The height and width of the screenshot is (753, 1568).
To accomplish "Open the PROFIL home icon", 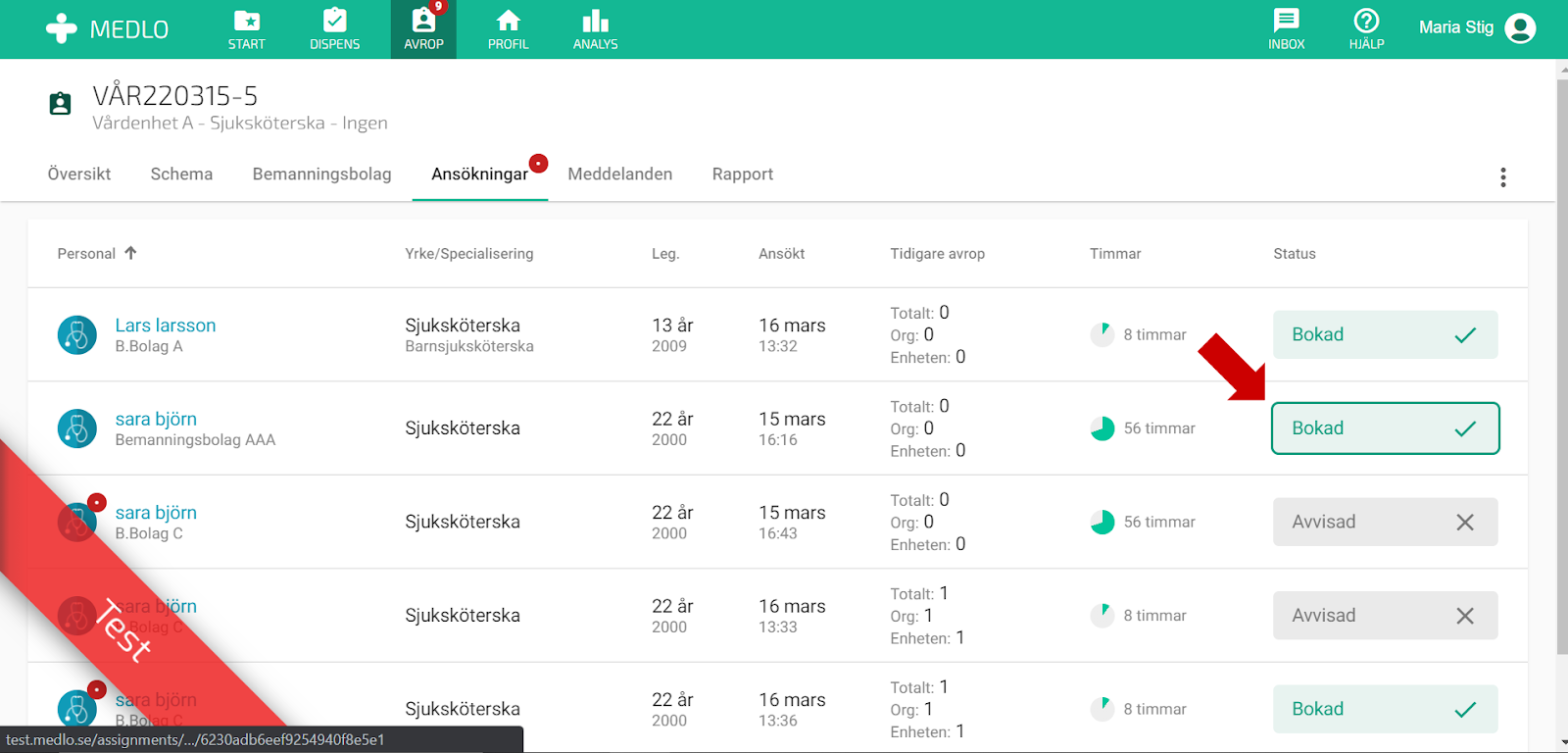I will point(508,21).
